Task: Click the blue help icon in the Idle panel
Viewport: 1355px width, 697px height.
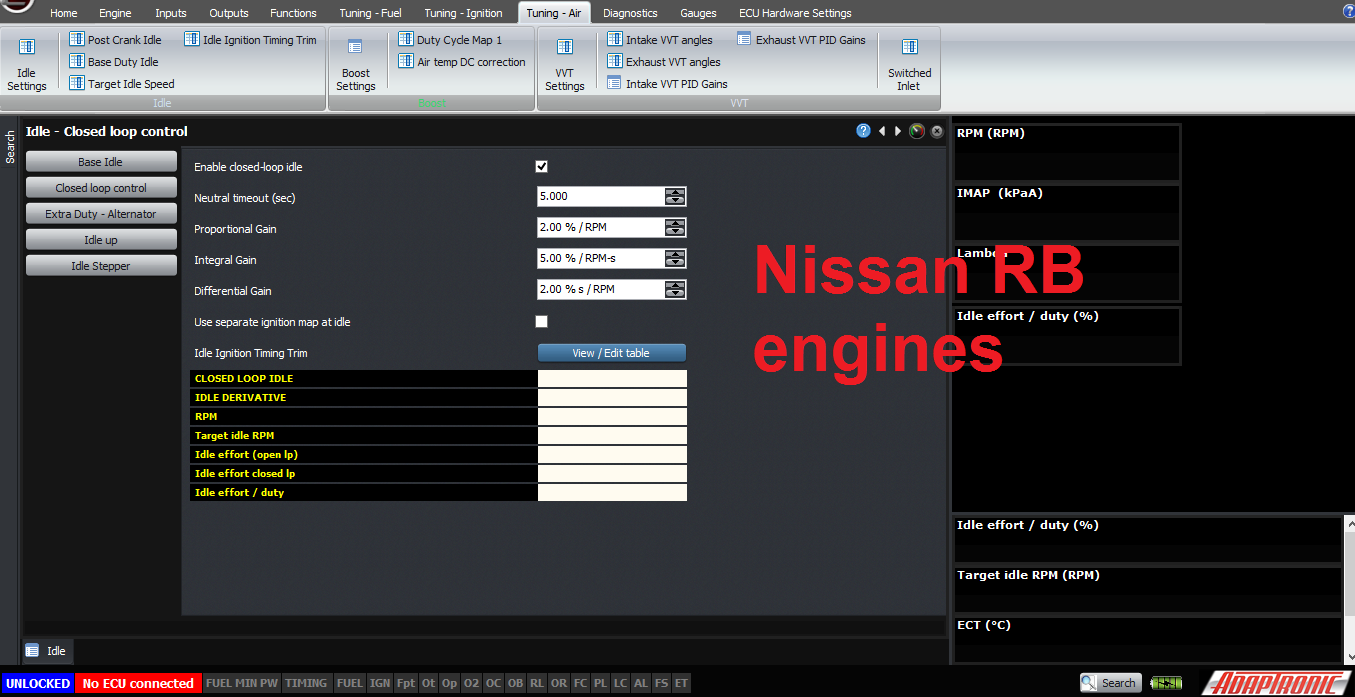Action: (x=863, y=131)
